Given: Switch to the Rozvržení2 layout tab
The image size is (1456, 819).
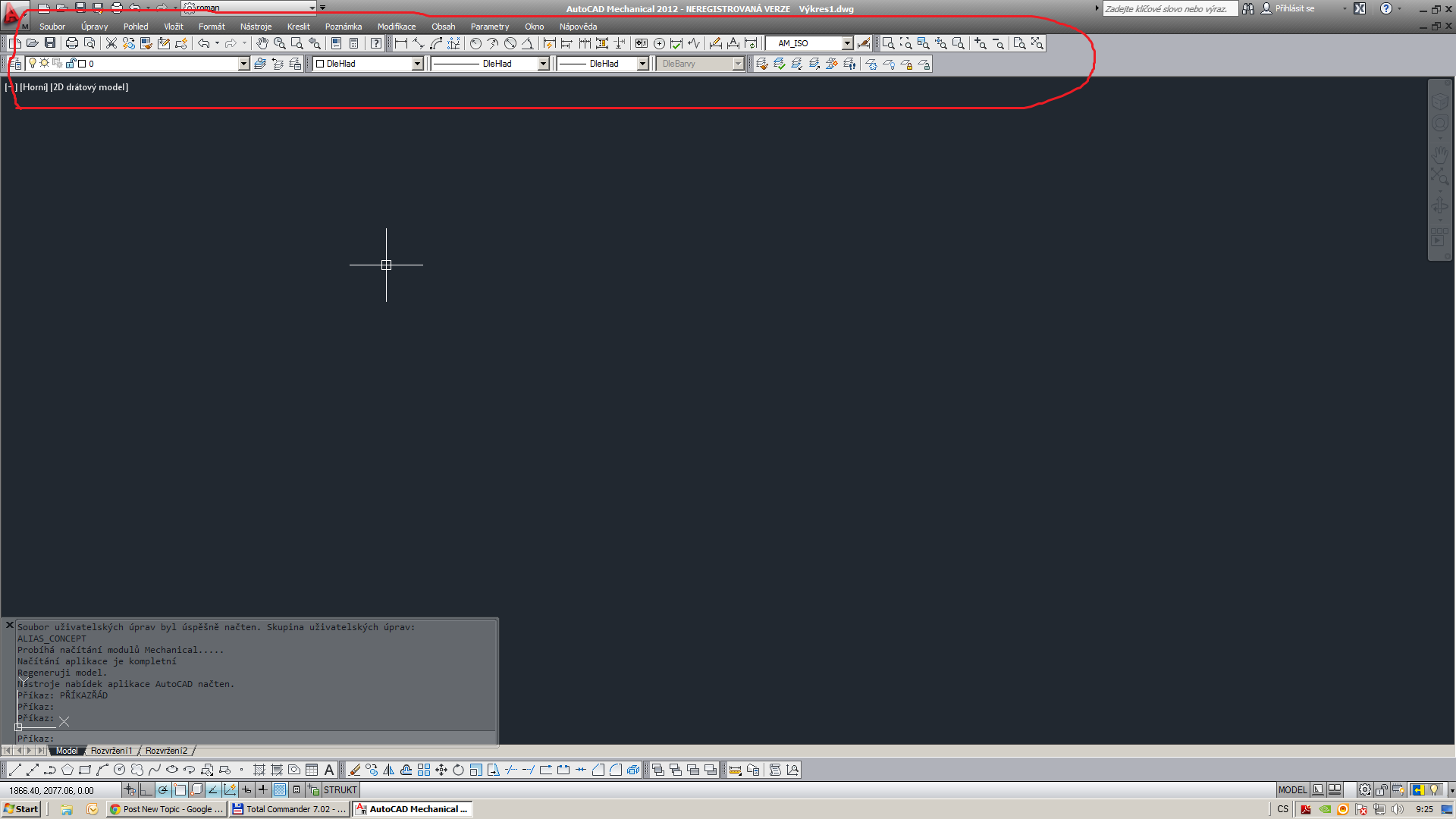Looking at the screenshot, I should (x=166, y=751).
